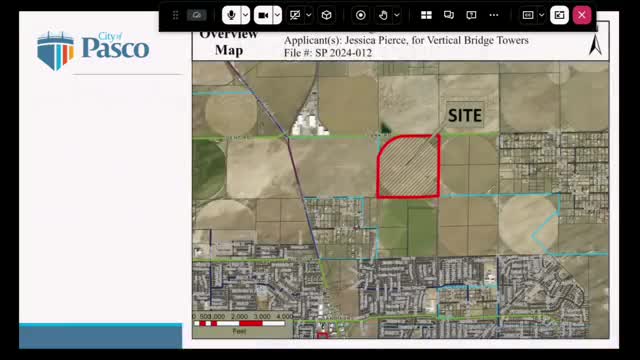Toggle closed captions icon

(x=528, y=15)
